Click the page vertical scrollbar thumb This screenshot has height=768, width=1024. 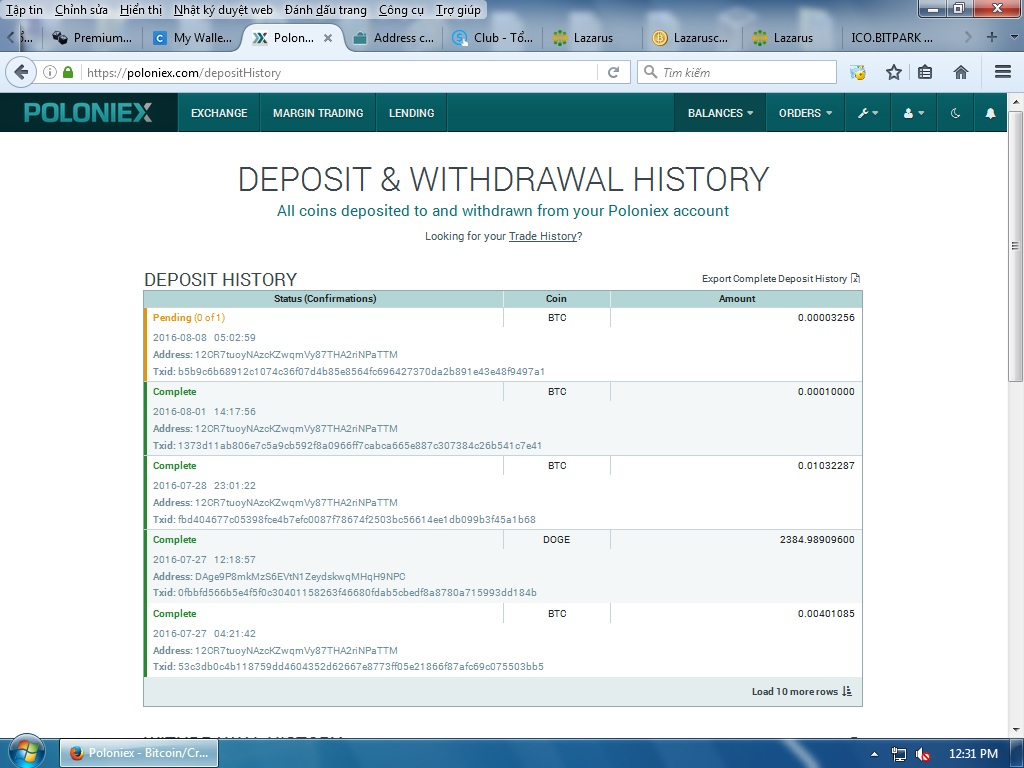(x=1015, y=246)
